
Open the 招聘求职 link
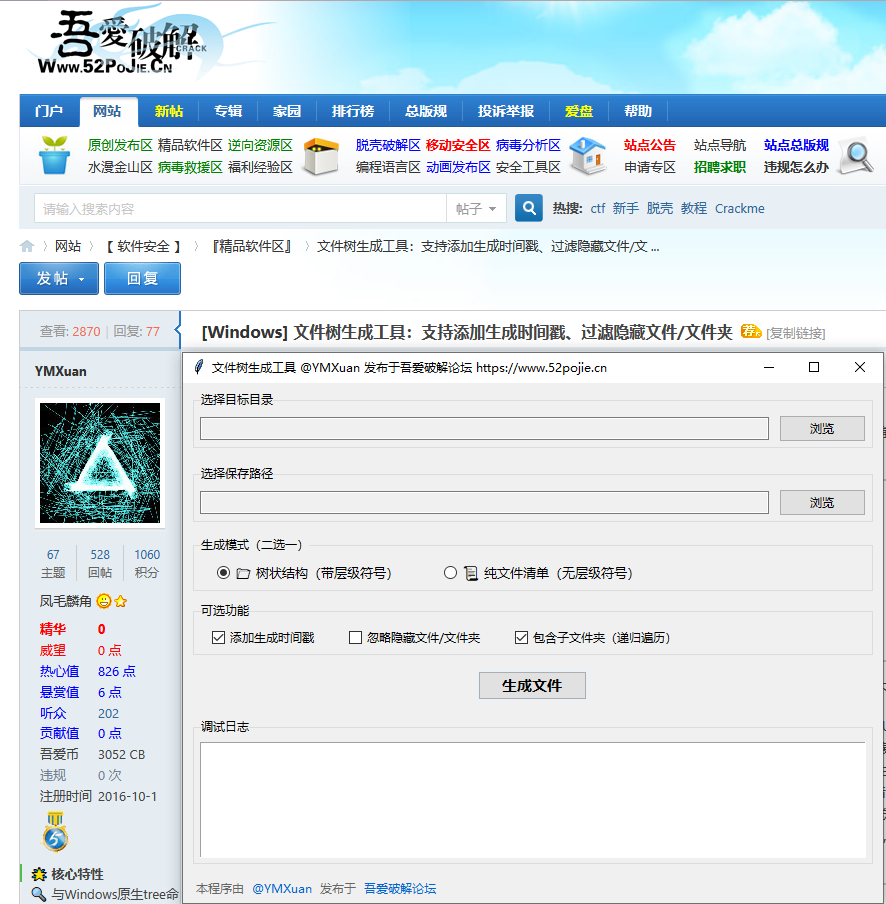pos(720,167)
